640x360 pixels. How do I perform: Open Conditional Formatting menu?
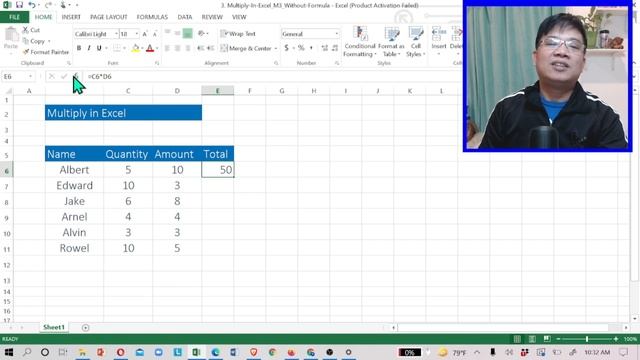[360, 42]
